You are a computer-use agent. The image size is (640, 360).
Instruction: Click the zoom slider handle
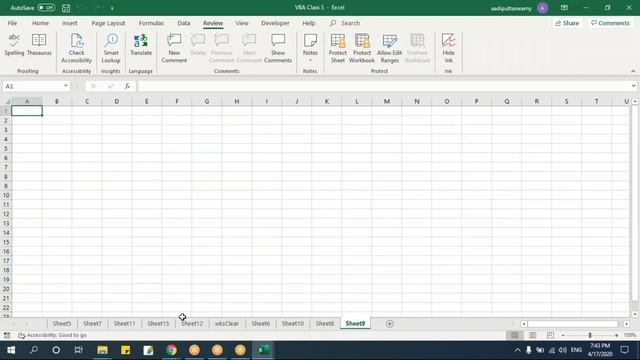(x=590, y=335)
